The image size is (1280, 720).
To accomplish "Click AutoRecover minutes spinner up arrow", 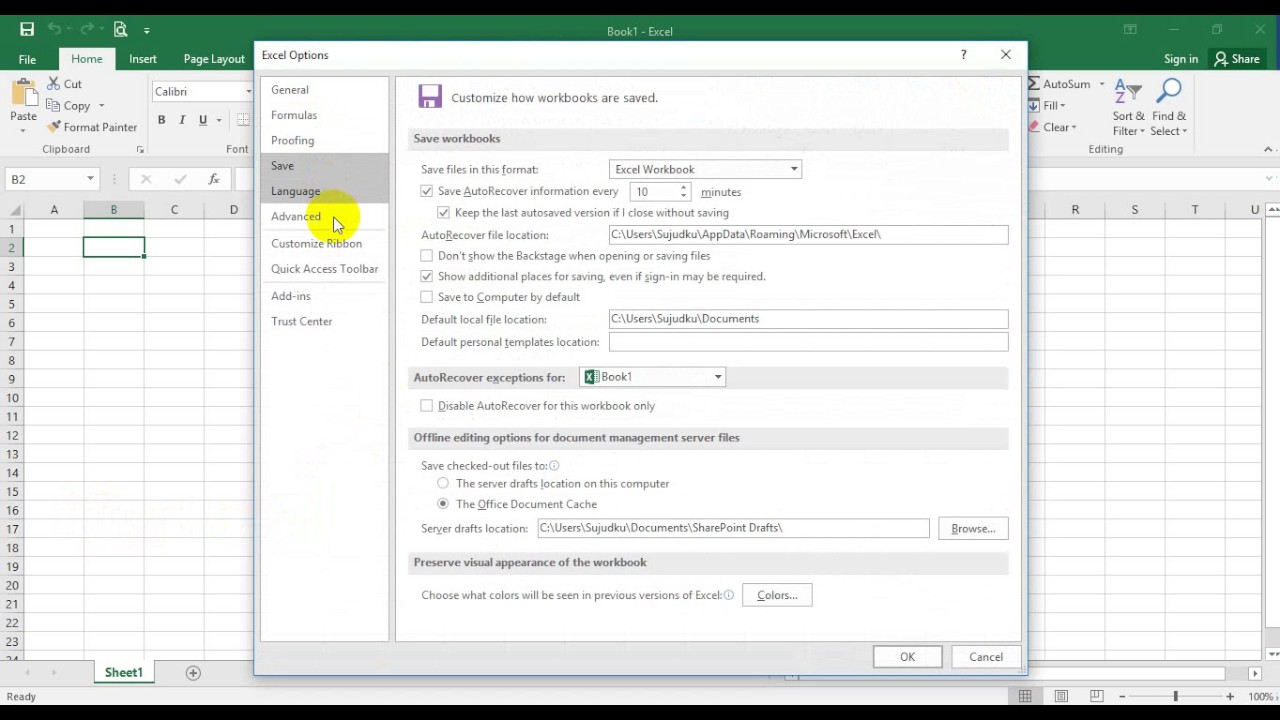I will [684, 187].
